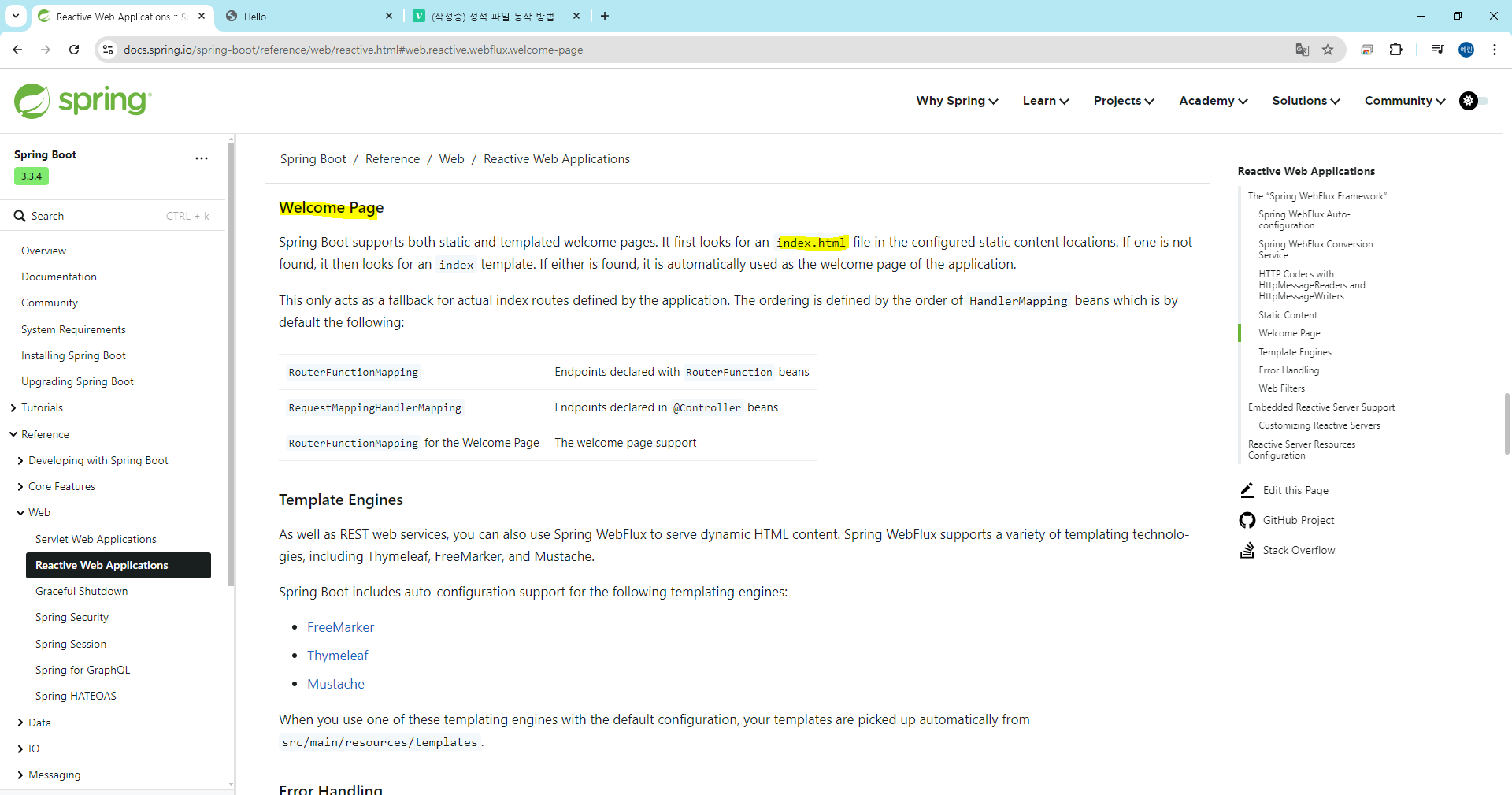Screen dimensions: 1512x795
Task: Open the Why Spring dropdown menu
Action: point(957,101)
